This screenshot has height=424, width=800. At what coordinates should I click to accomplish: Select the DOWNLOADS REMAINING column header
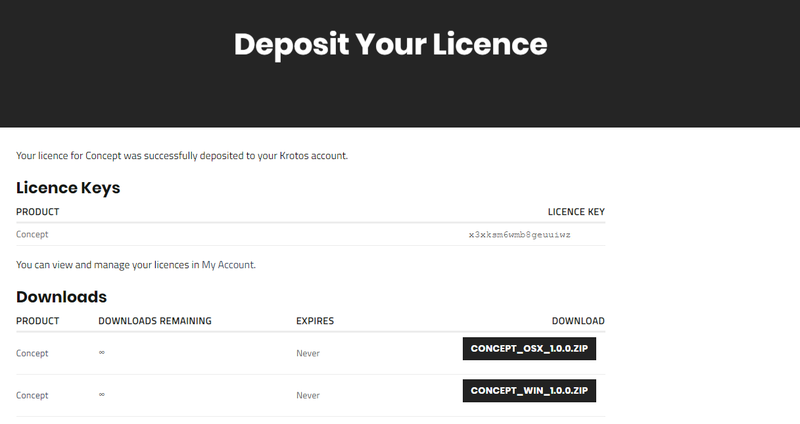155,321
